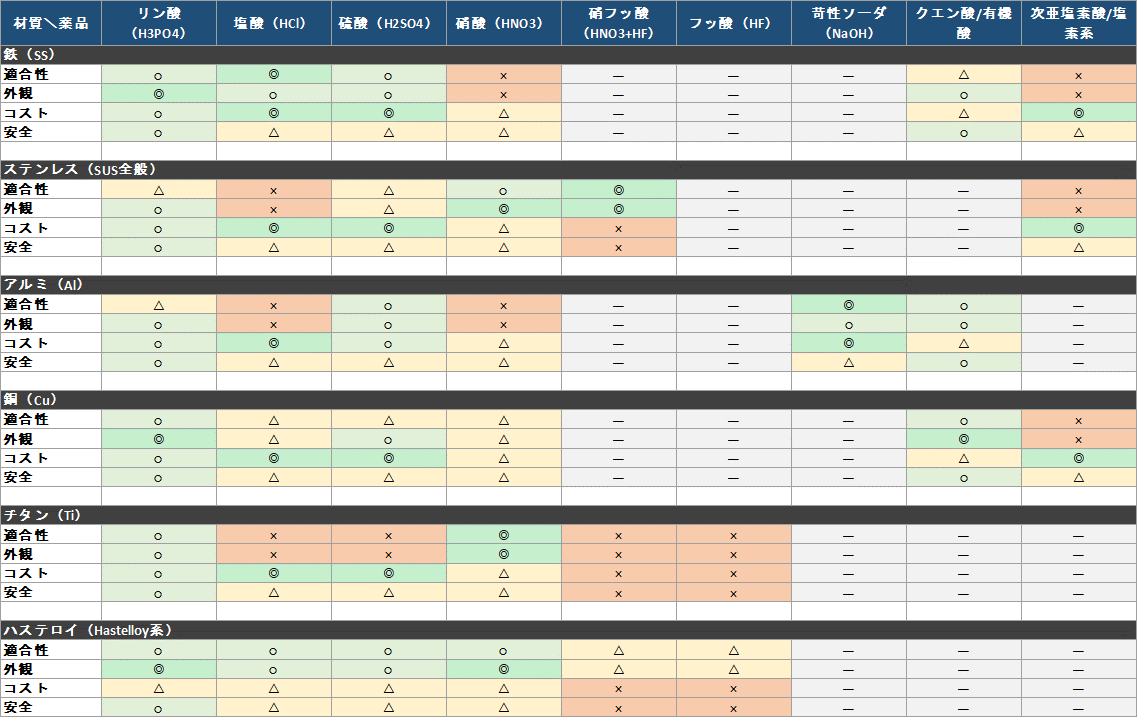Click the 次亜塩素酸/塩素系 column header
Screen dimensions: 1138x718
pos(1078,23)
